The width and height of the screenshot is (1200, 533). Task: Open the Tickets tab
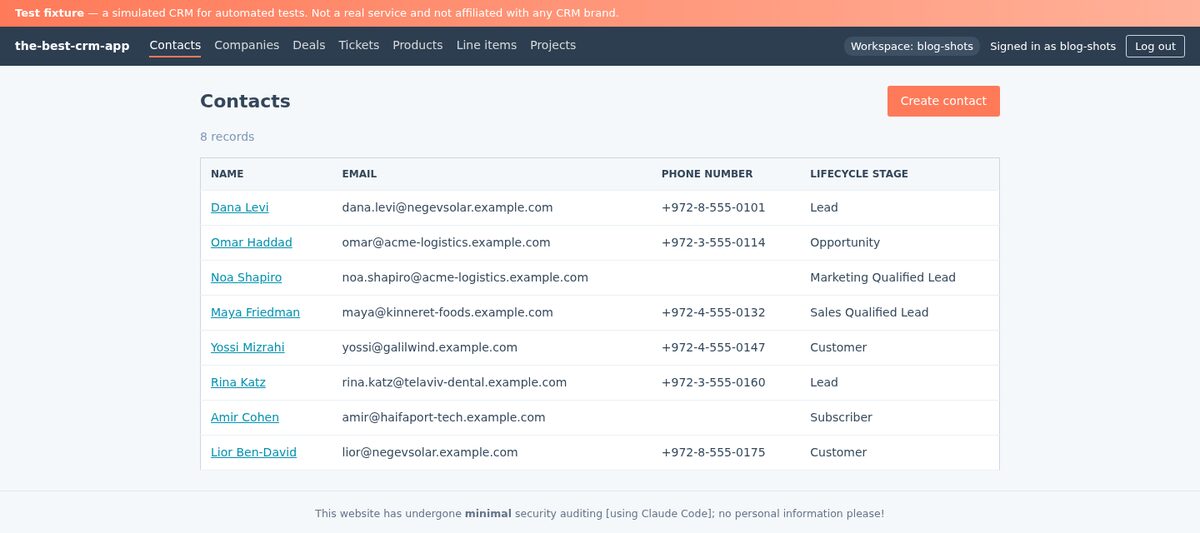click(359, 45)
